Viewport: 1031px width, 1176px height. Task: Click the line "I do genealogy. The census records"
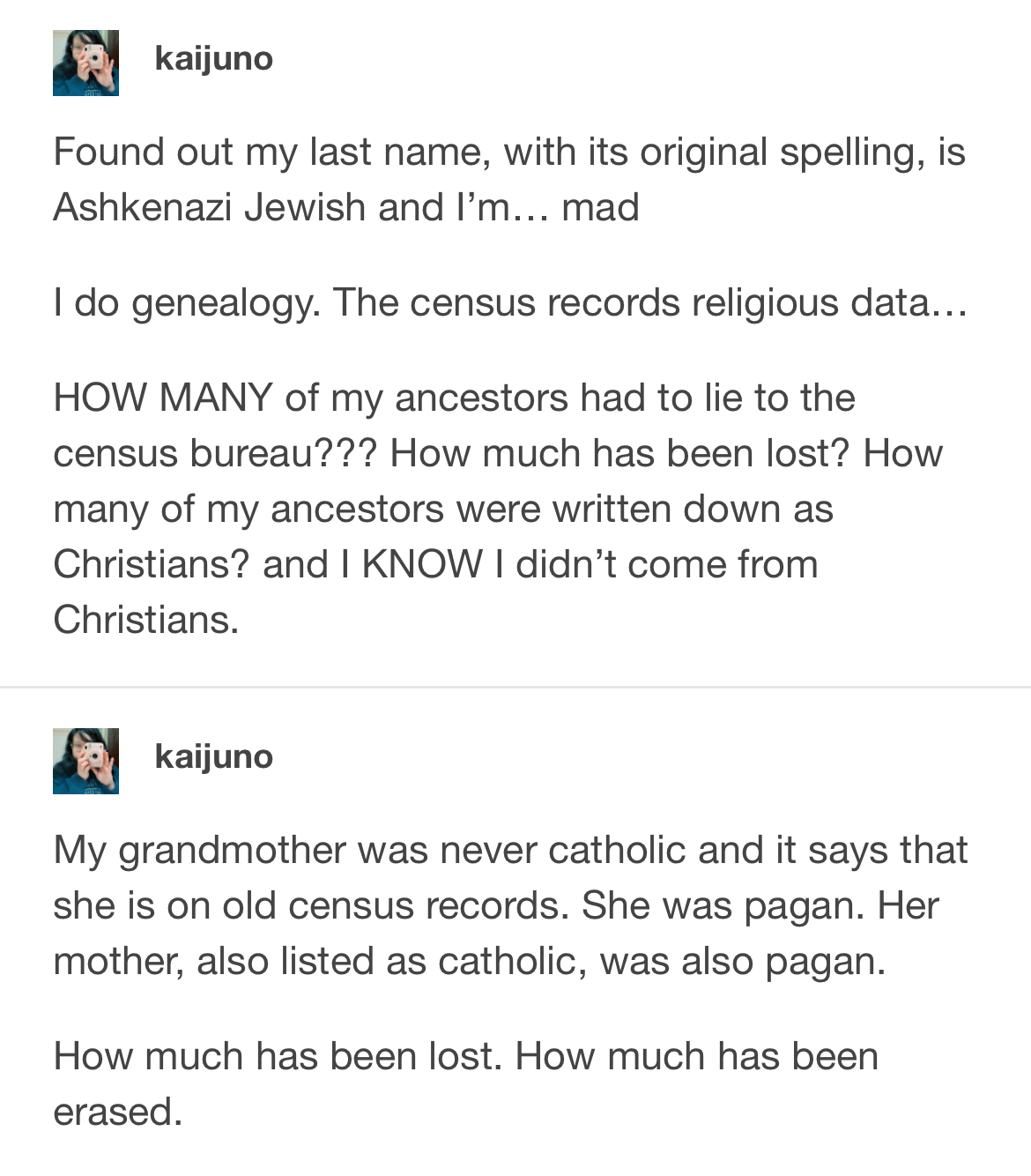510,303
